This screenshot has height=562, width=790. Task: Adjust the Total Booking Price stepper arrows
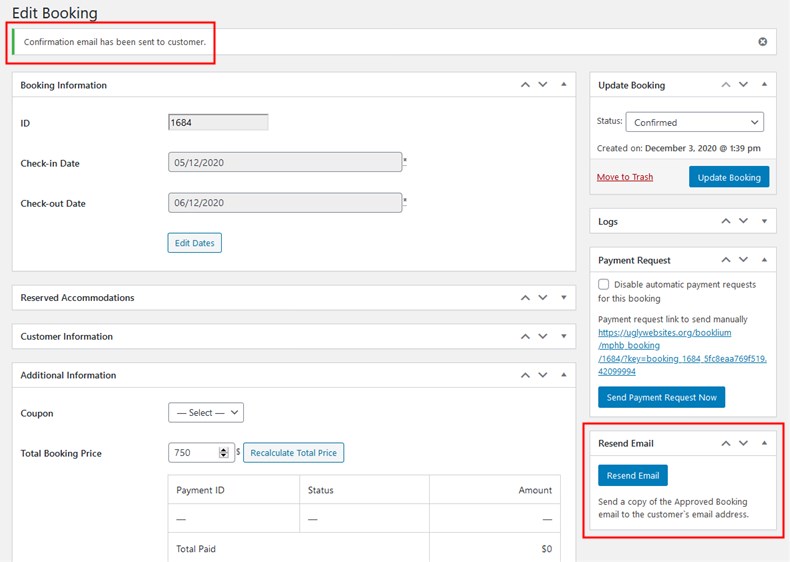pos(223,453)
